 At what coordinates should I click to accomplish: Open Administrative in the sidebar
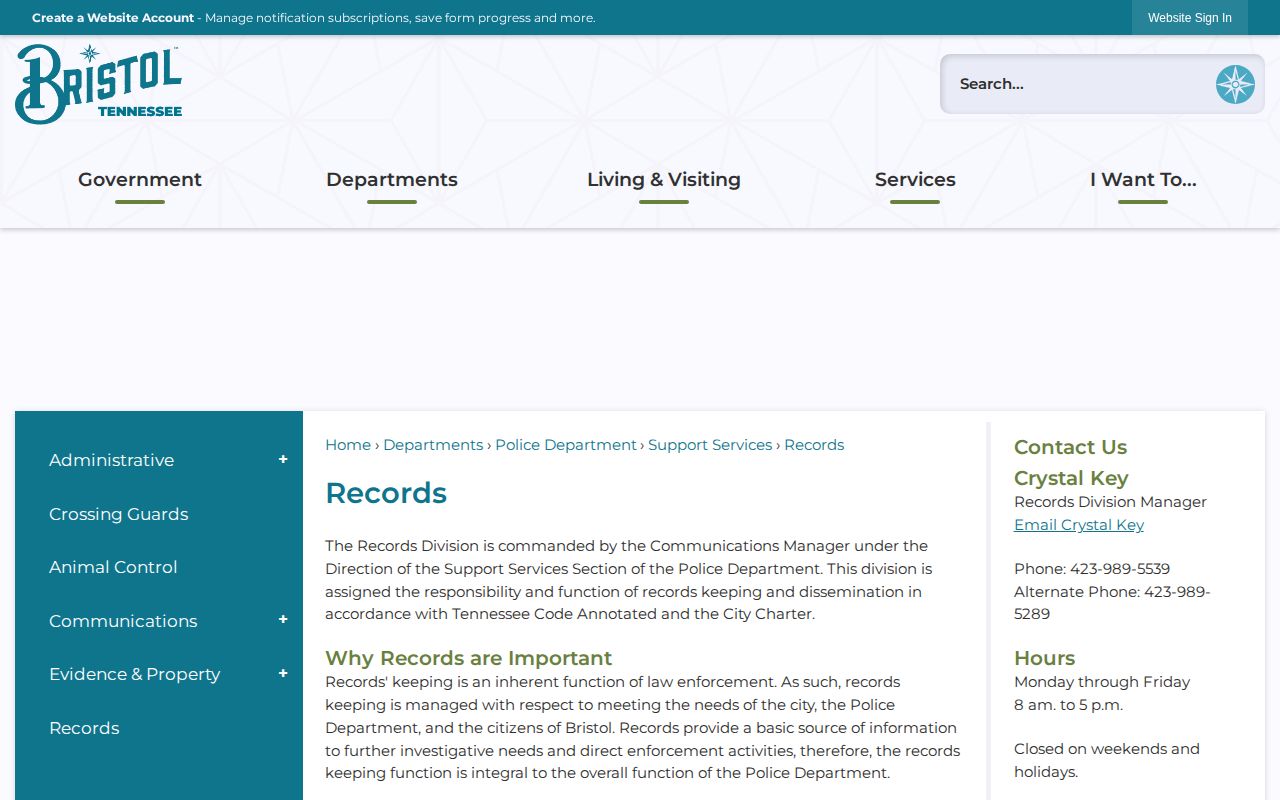[111, 460]
